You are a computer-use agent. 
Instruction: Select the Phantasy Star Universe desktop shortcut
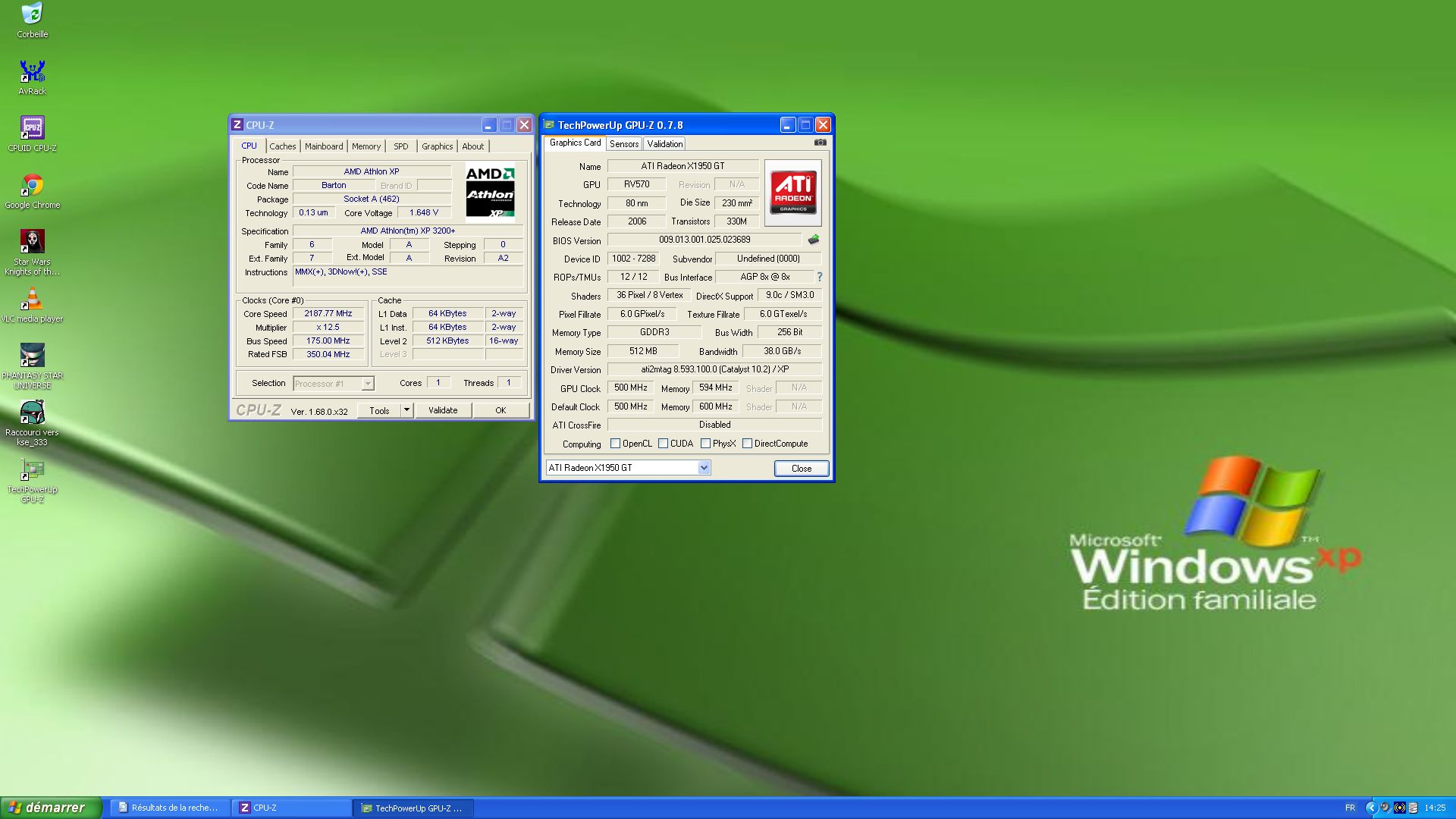point(32,366)
